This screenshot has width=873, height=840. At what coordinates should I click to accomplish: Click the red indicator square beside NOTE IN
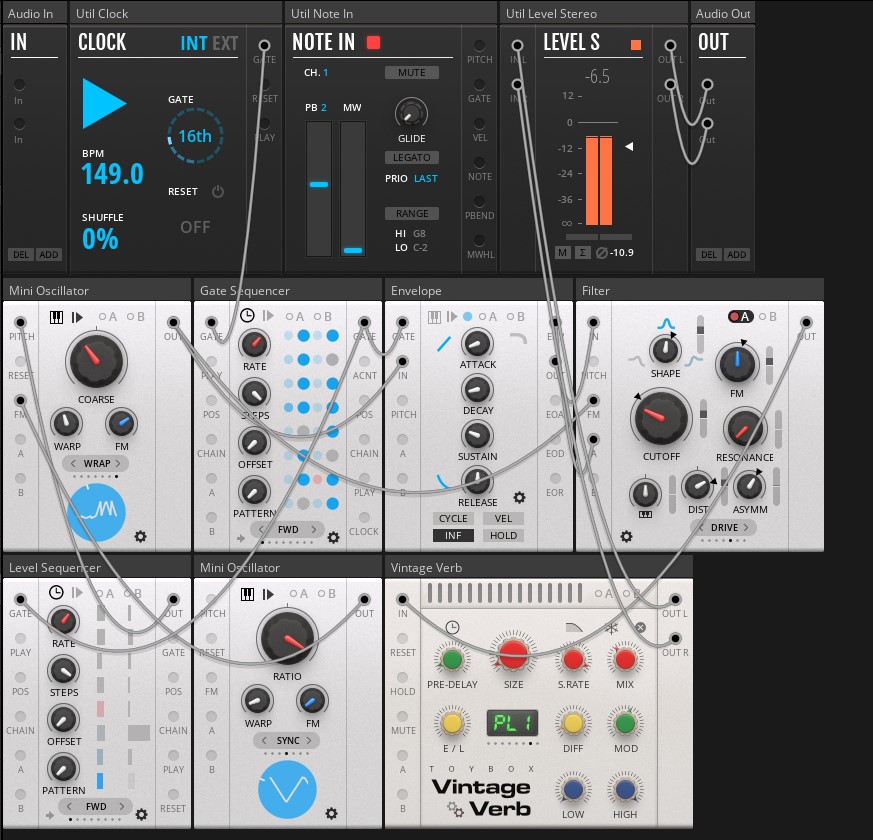tap(374, 42)
